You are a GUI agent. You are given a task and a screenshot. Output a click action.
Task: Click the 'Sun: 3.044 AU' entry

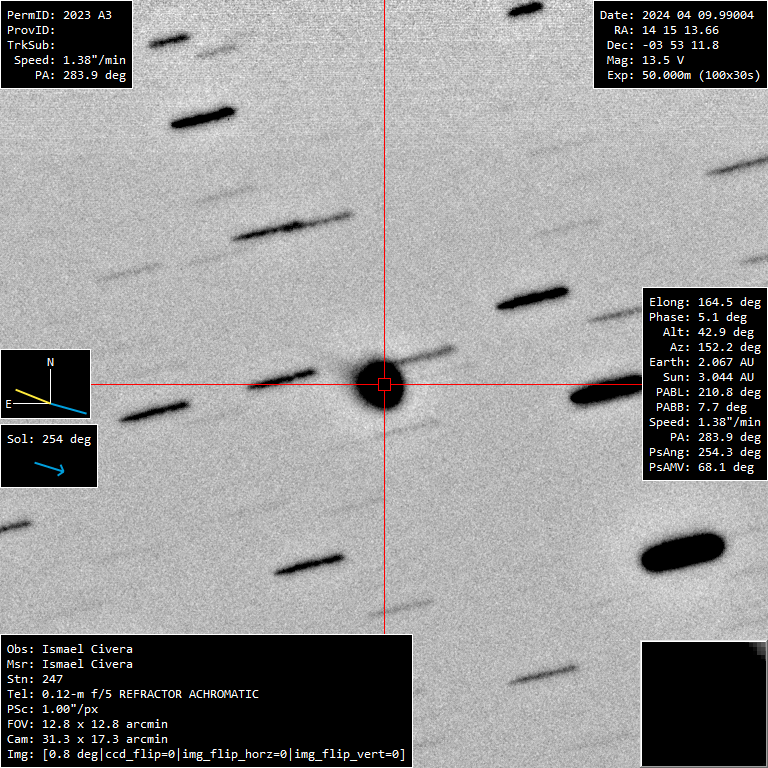pyautogui.click(x=708, y=377)
